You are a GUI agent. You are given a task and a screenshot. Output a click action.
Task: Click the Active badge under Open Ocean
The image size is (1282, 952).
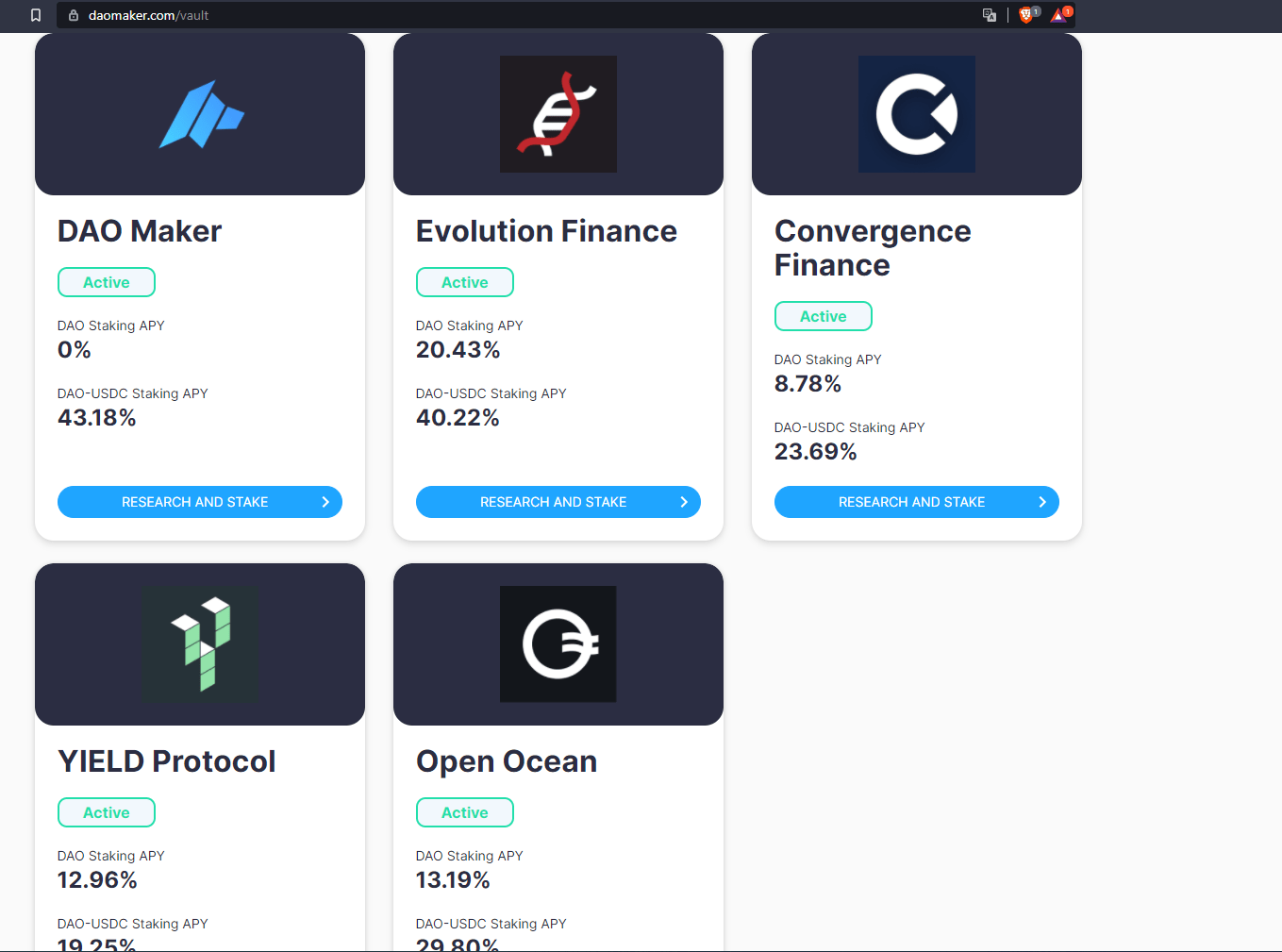click(x=465, y=812)
